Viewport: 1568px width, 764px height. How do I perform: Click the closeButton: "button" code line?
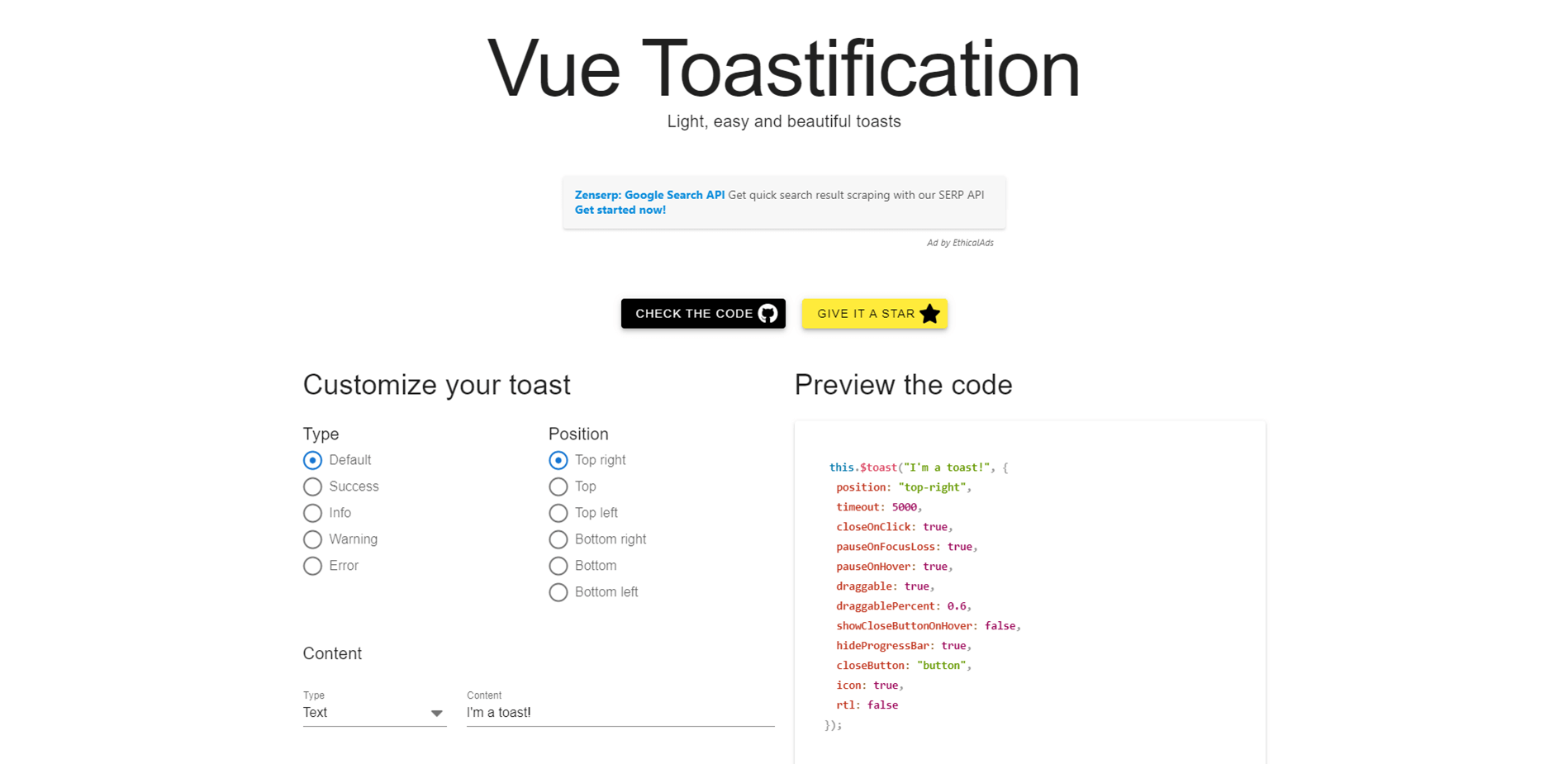pyautogui.click(x=904, y=666)
